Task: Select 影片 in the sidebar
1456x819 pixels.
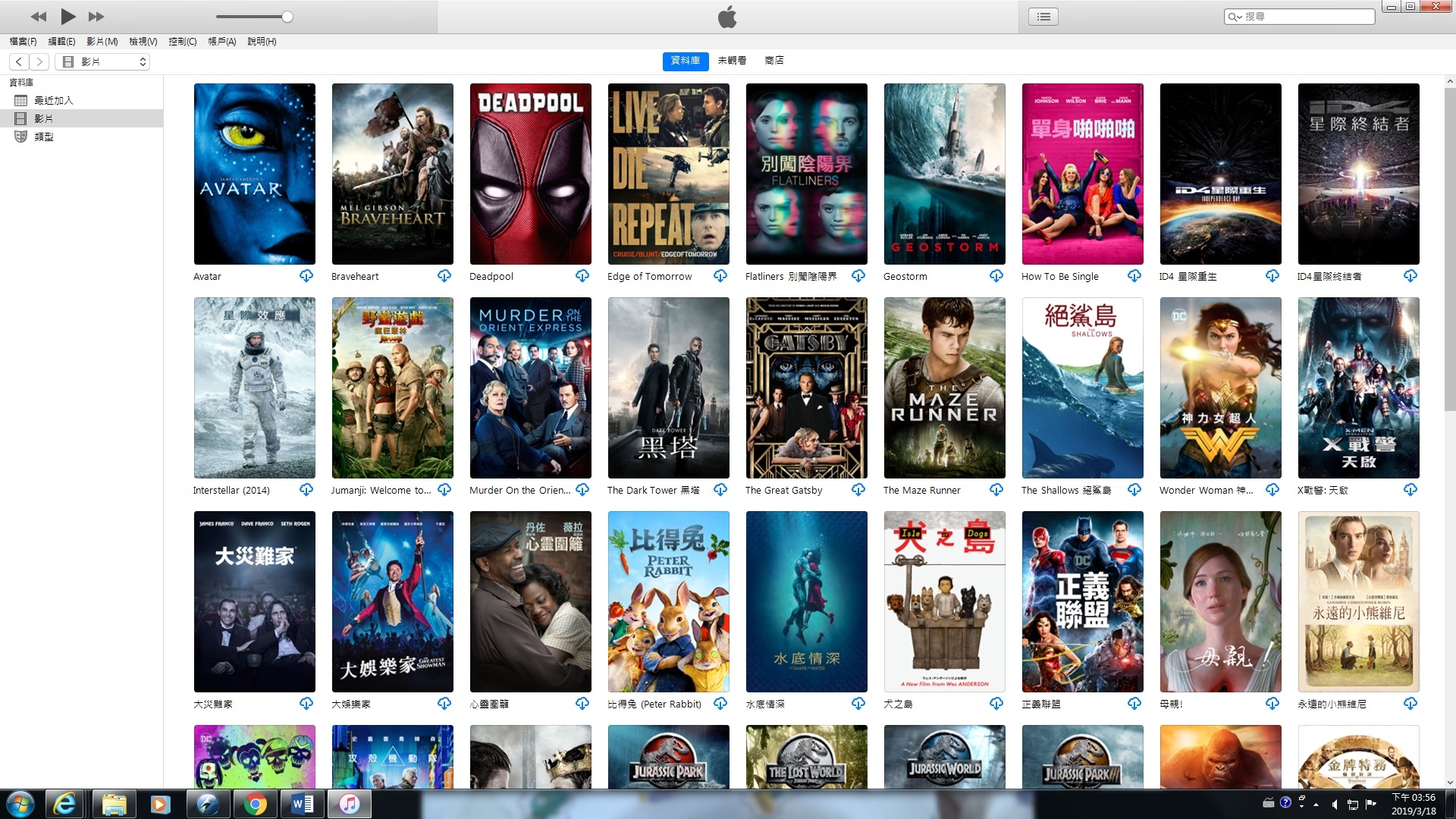Action: [x=81, y=118]
